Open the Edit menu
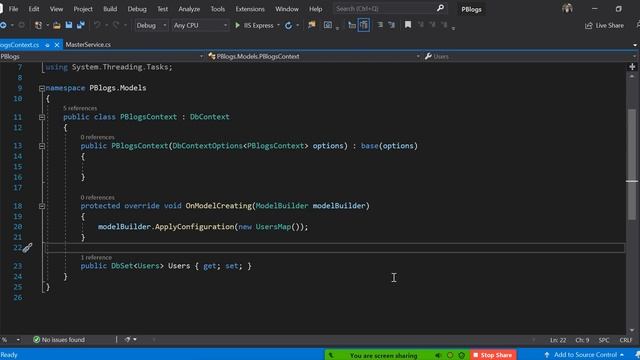640x360 pixels. pos(34,9)
